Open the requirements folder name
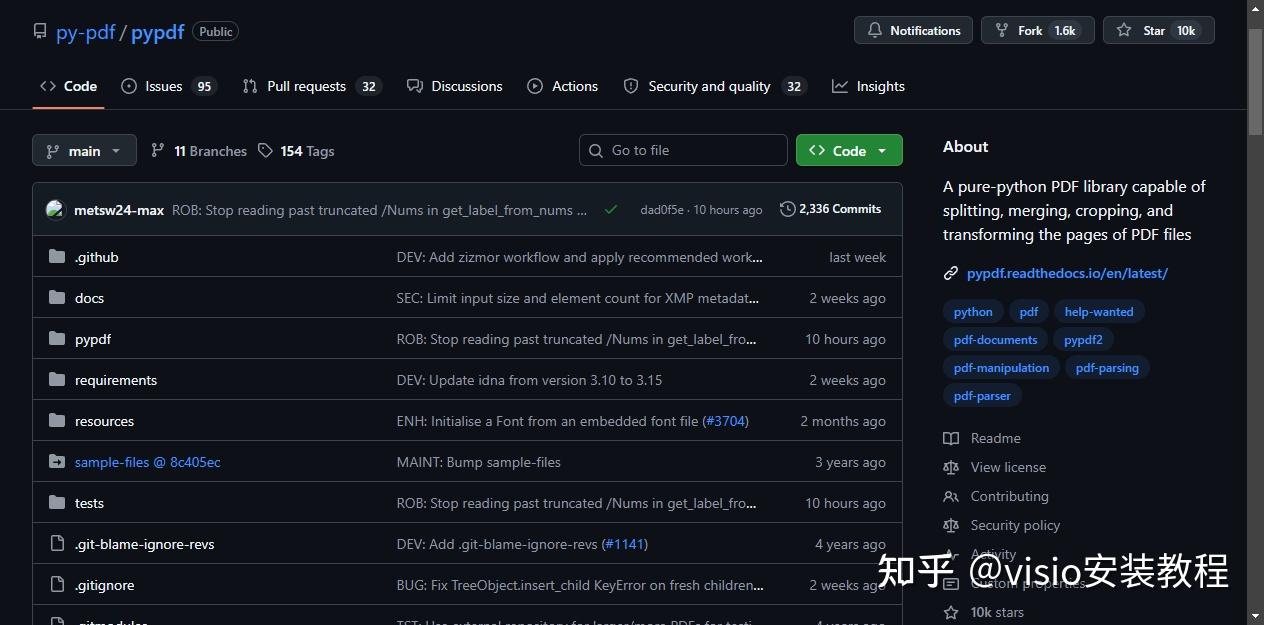 [x=116, y=380]
